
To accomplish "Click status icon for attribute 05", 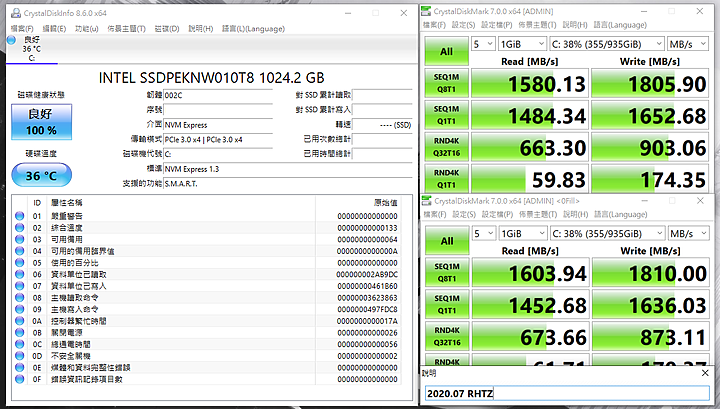I will [x=19, y=263].
